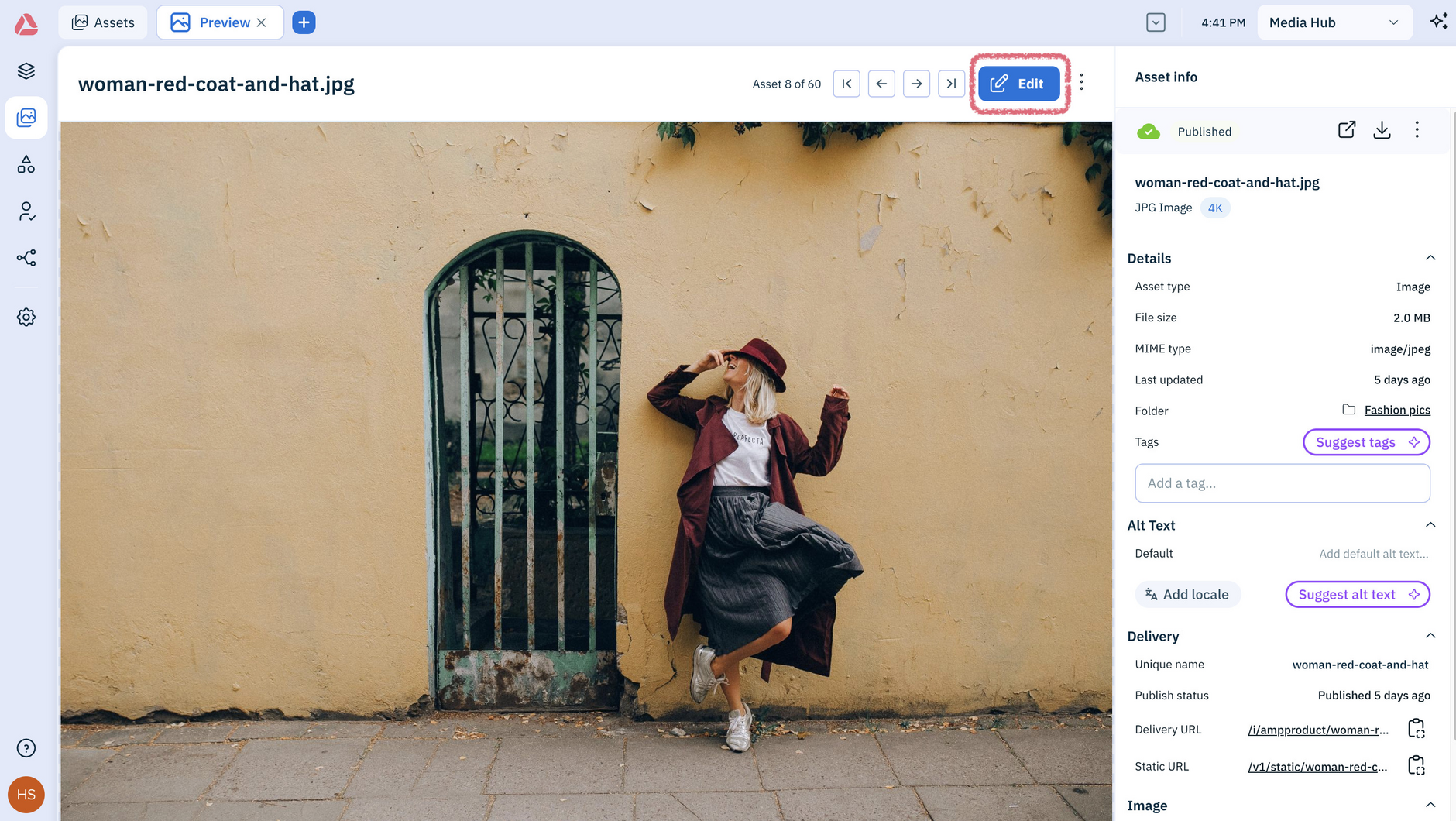This screenshot has width=1456, height=821.
Task: Open the Fashion pics folder link
Action: point(1396,410)
